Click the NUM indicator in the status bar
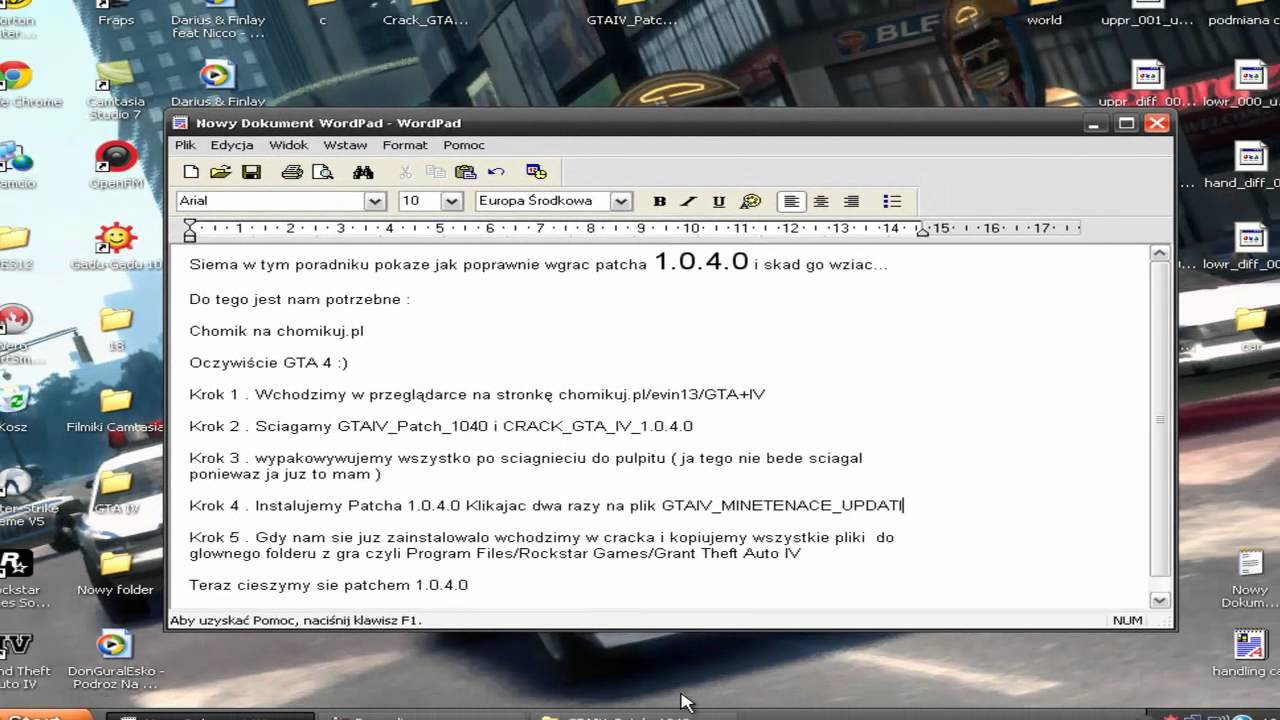This screenshot has height=720, width=1280. coord(1127,620)
